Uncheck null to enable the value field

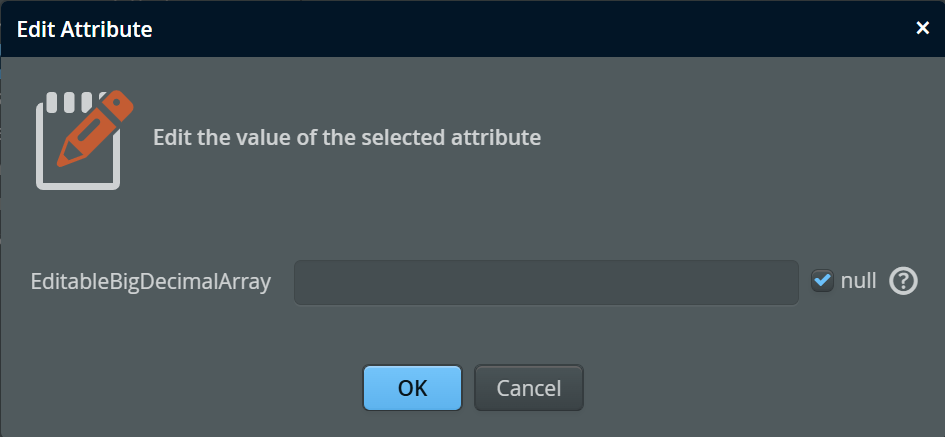click(822, 282)
